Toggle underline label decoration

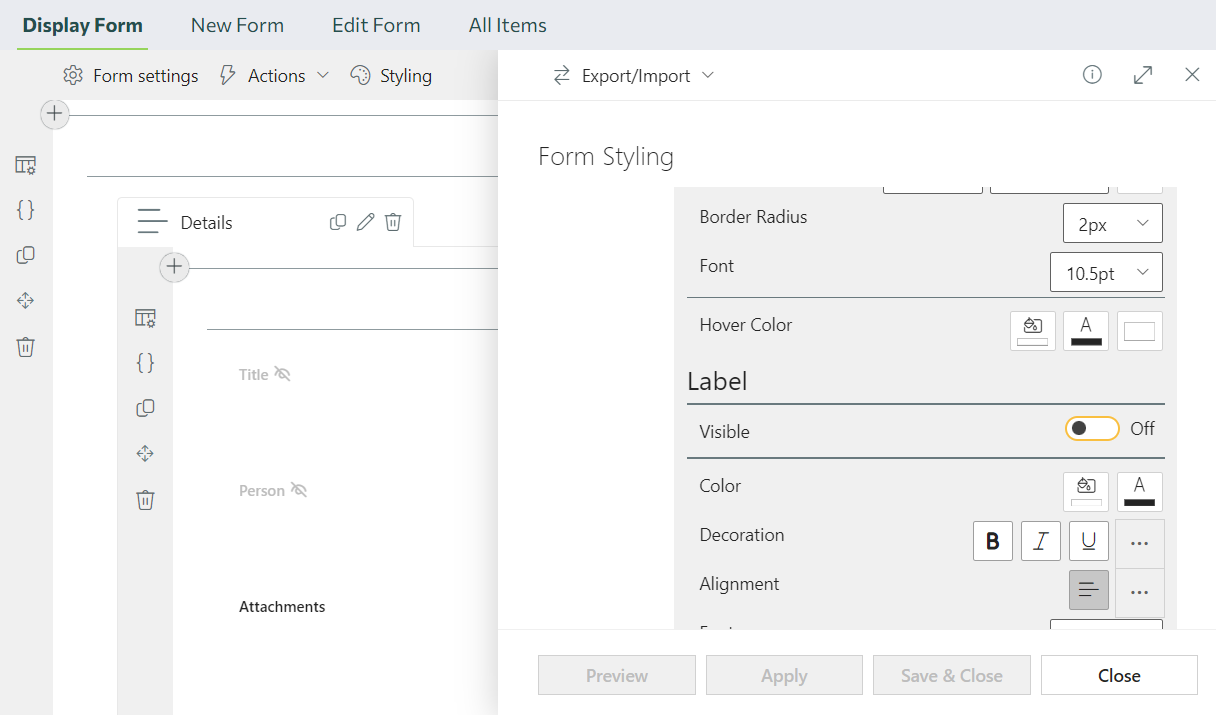[1089, 541]
